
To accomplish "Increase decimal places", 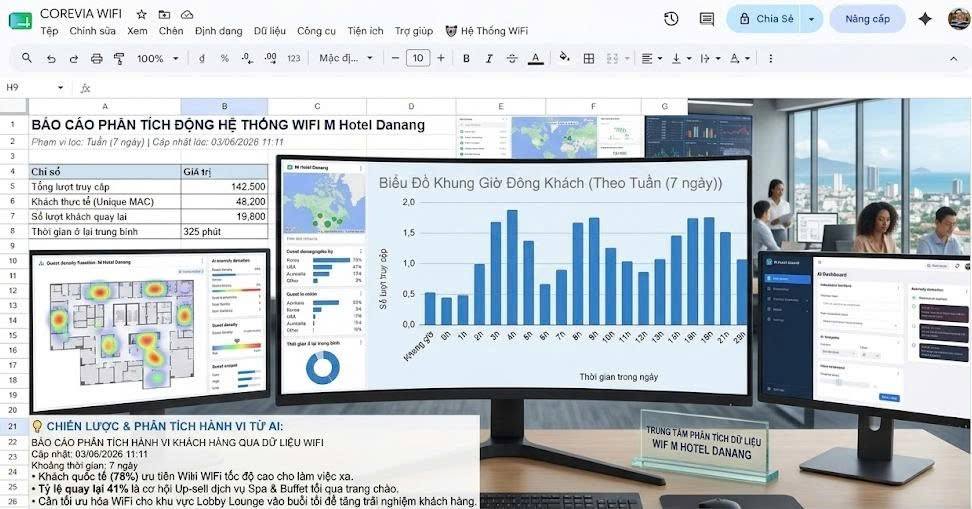I will [x=270, y=58].
